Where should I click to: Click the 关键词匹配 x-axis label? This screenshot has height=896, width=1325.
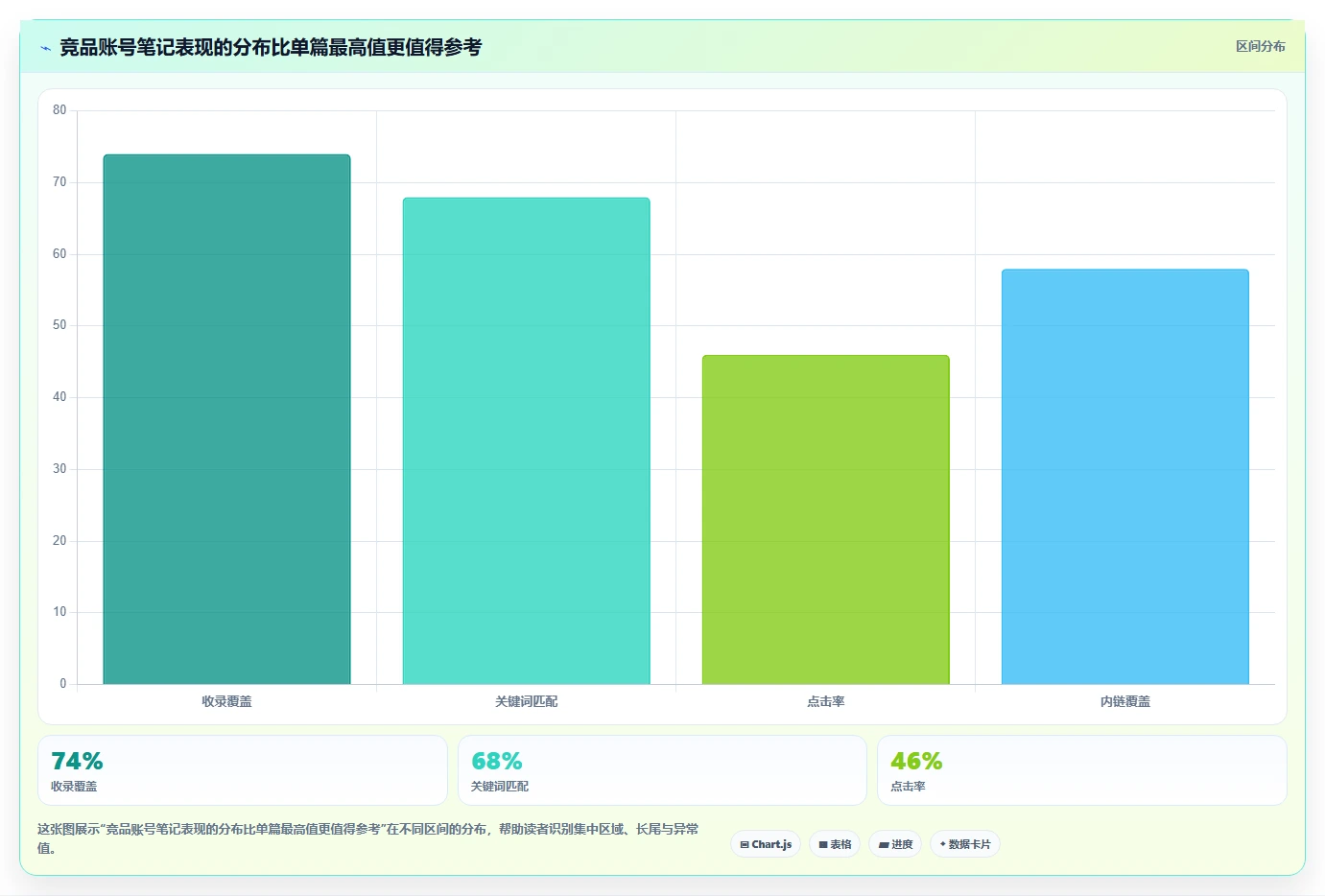coord(526,701)
